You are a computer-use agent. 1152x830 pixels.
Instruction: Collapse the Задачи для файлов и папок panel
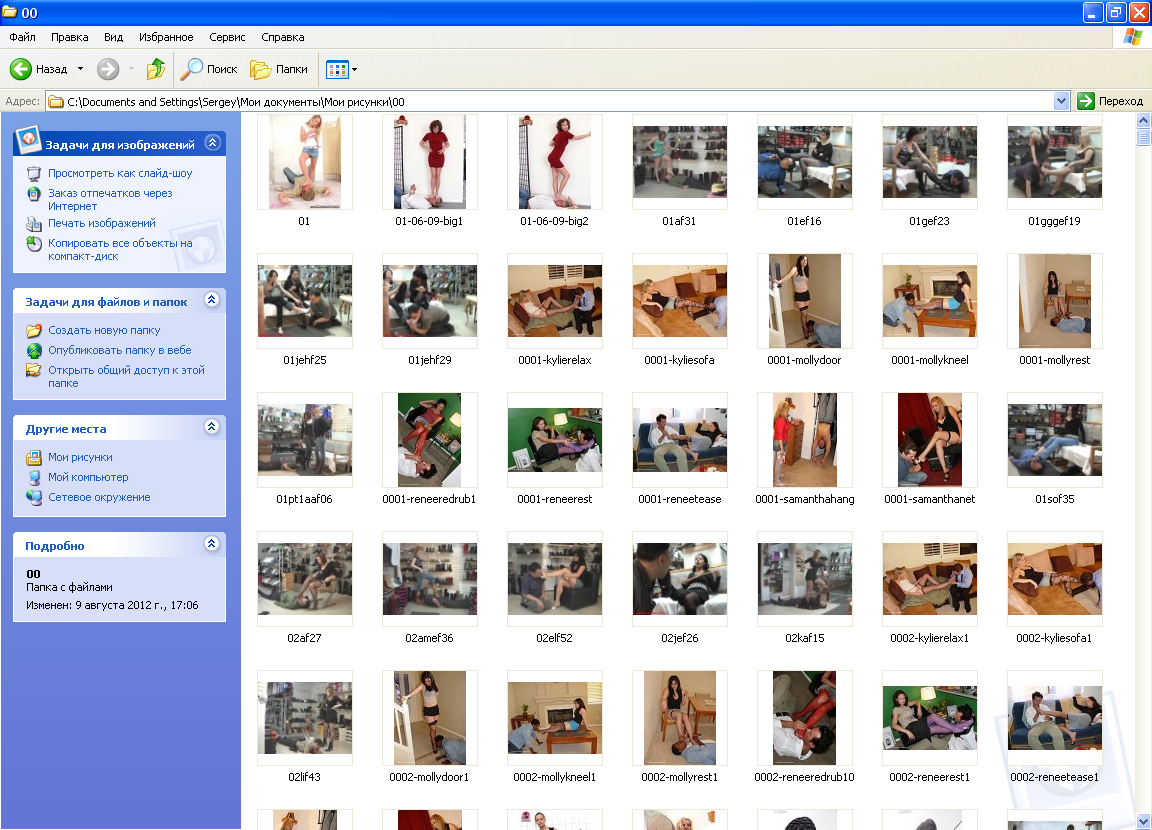(212, 300)
